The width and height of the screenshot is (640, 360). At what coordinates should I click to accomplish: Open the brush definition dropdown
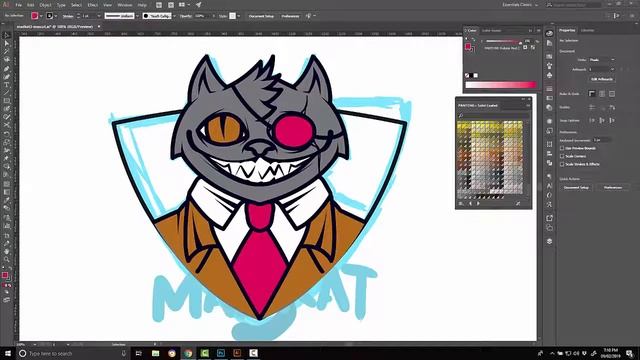coord(174,16)
